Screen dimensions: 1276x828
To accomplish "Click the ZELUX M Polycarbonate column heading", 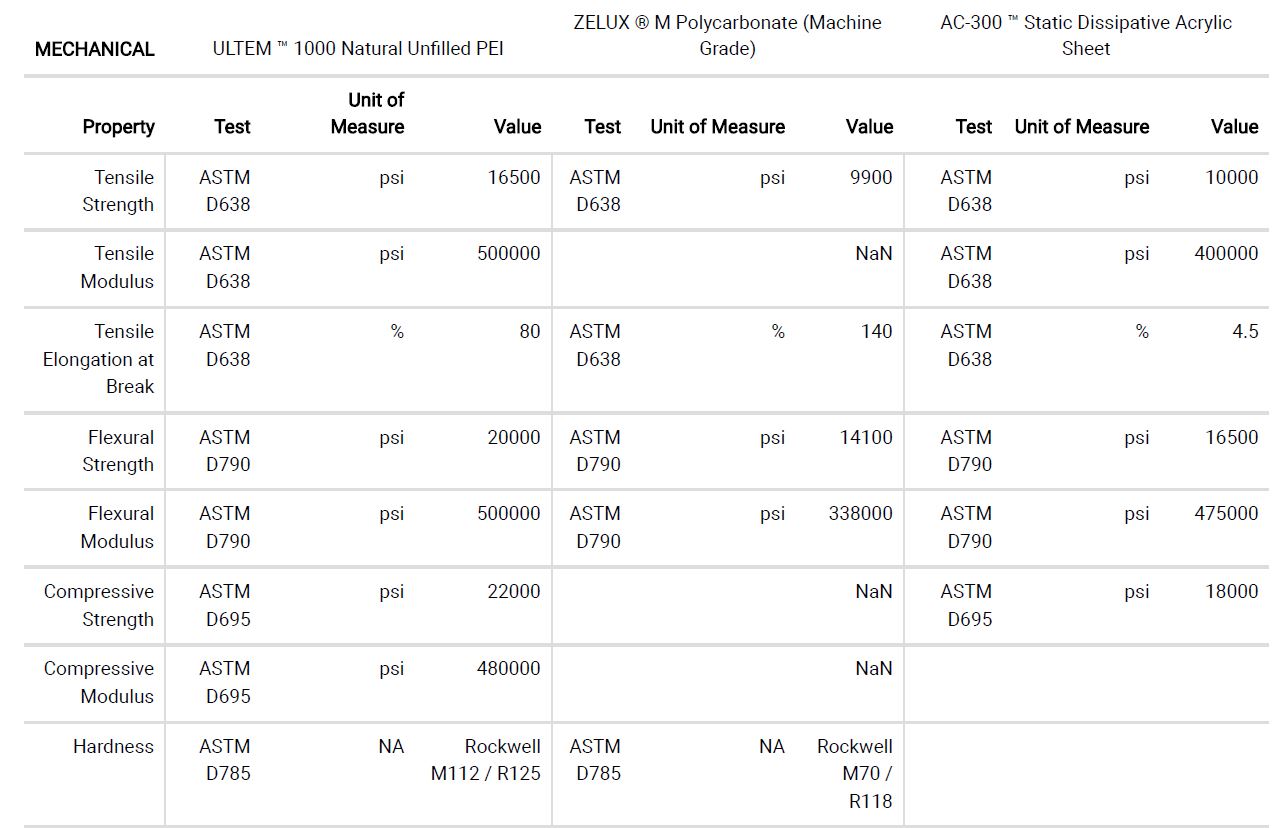I will (727, 35).
